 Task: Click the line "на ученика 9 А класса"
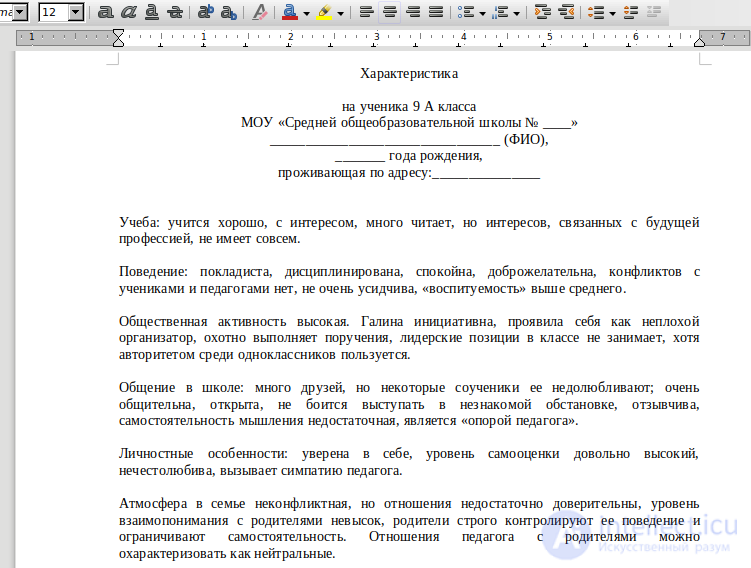pos(409,106)
